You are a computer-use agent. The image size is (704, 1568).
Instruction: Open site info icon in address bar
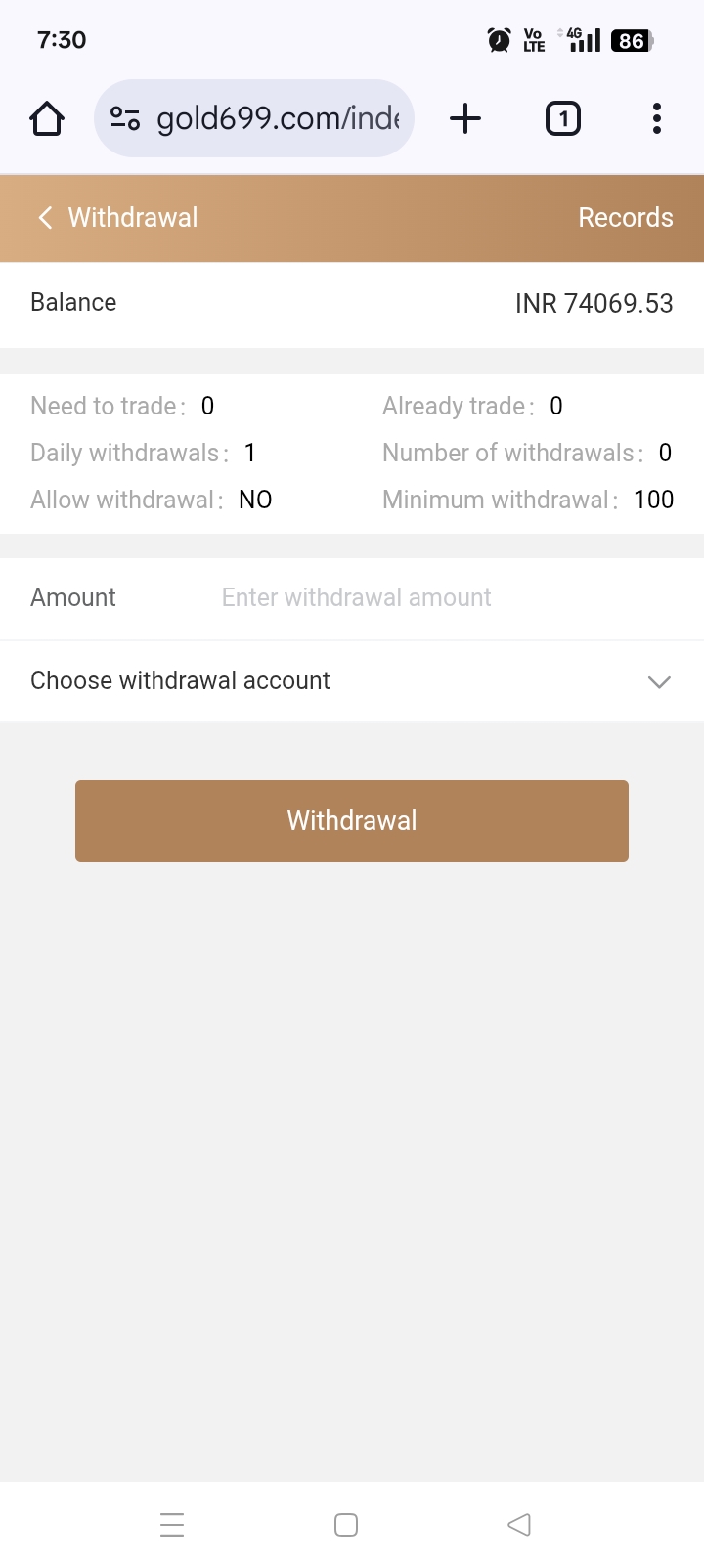tap(125, 119)
